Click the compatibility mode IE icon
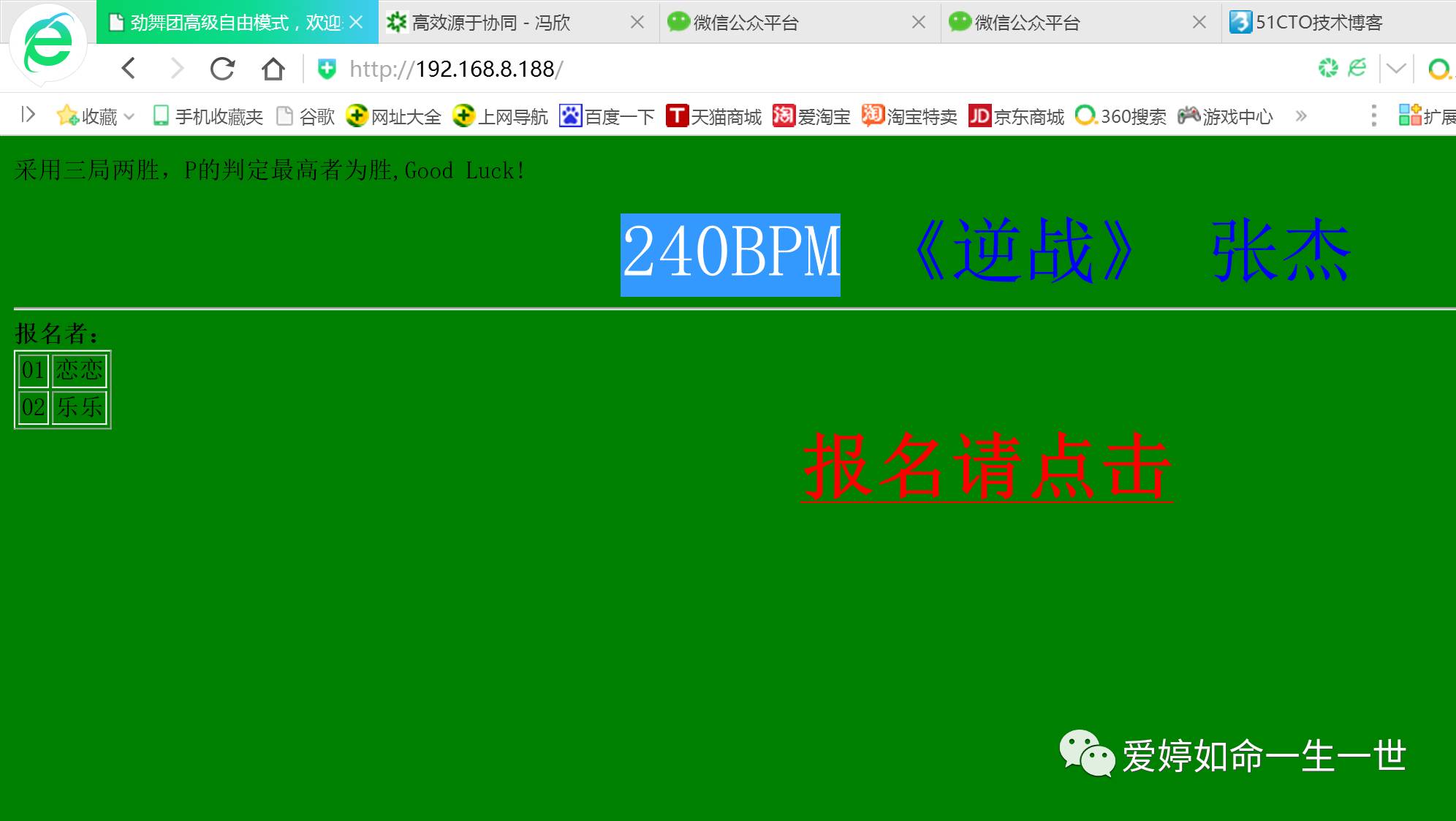Viewport: 1456px width, 821px height. click(1357, 68)
